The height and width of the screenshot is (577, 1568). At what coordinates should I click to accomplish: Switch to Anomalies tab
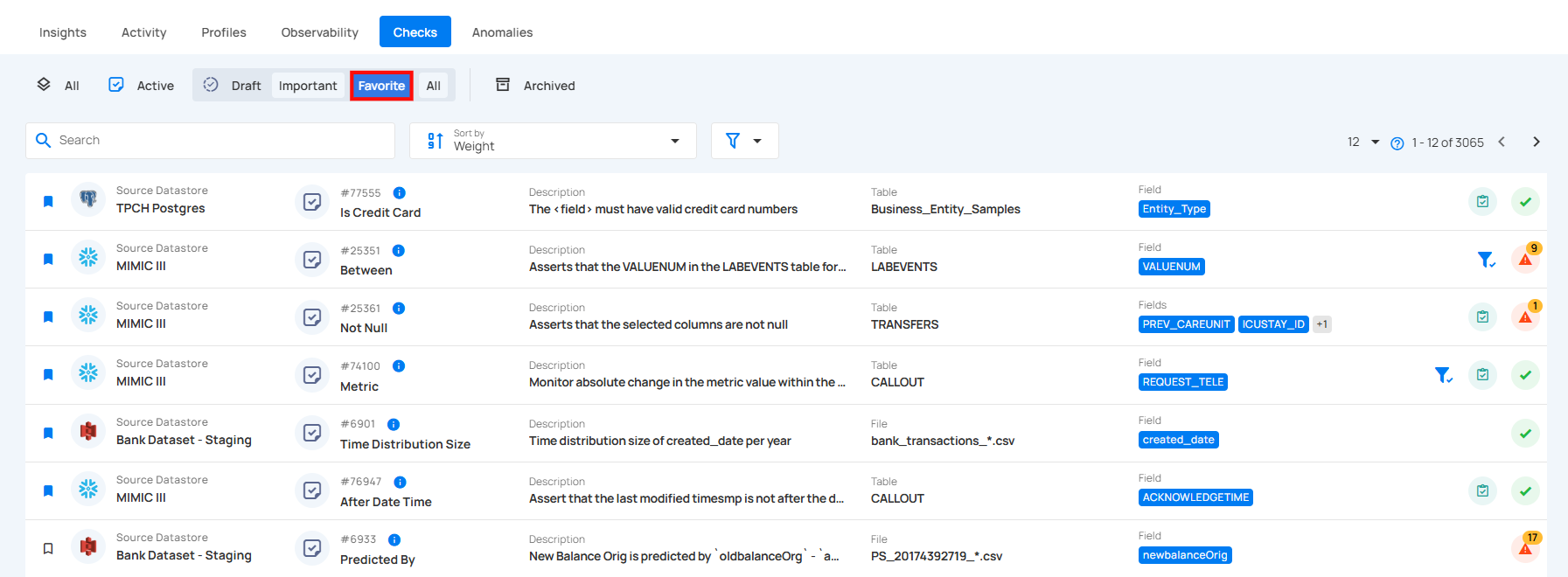pyautogui.click(x=502, y=32)
